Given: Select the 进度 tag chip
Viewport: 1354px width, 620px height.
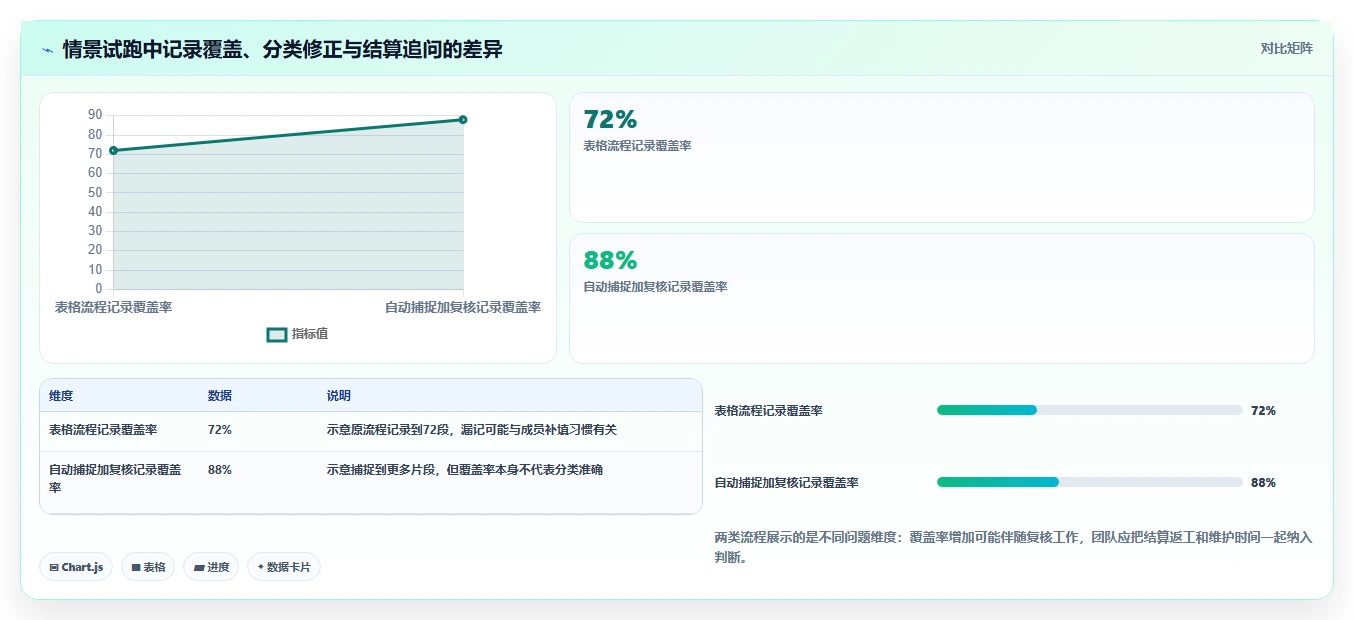Looking at the screenshot, I should [211, 567].
